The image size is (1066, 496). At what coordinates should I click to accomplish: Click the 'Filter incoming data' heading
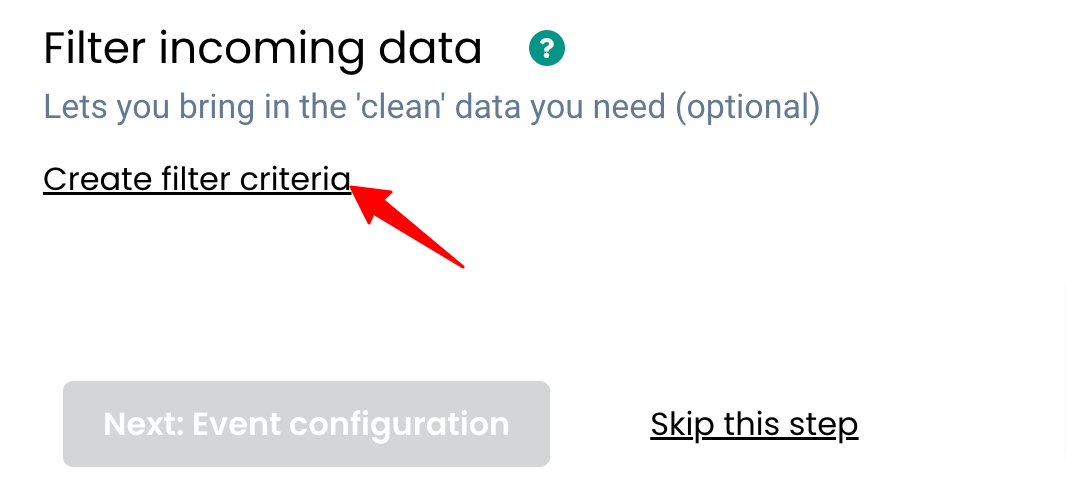pyautogui.click(x=263, y=49)
